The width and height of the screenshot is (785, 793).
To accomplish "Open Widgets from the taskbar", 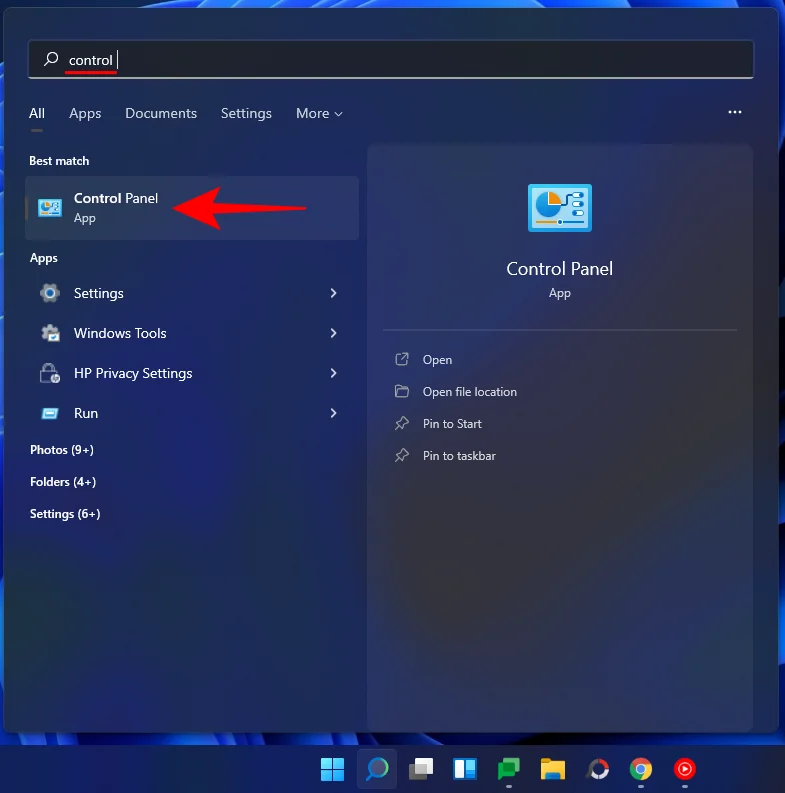I will pos(465,769).
